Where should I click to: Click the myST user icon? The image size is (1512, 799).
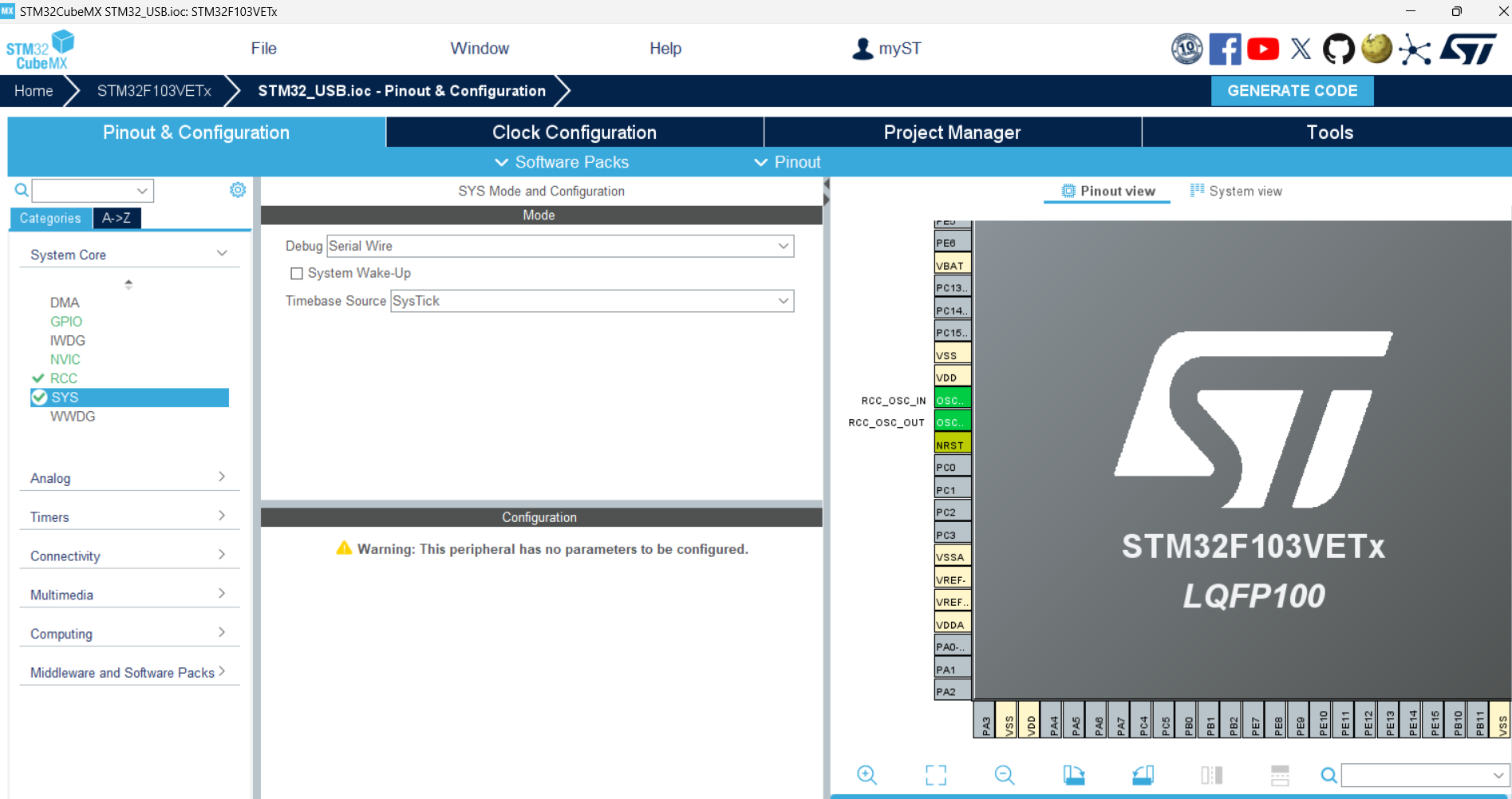click(863, 49)
